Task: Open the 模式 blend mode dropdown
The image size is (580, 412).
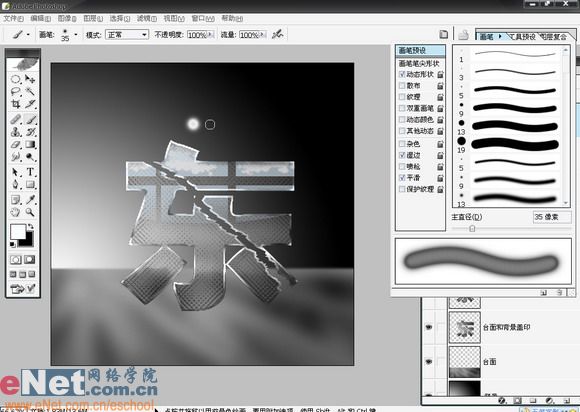Action: pos(127,35)
